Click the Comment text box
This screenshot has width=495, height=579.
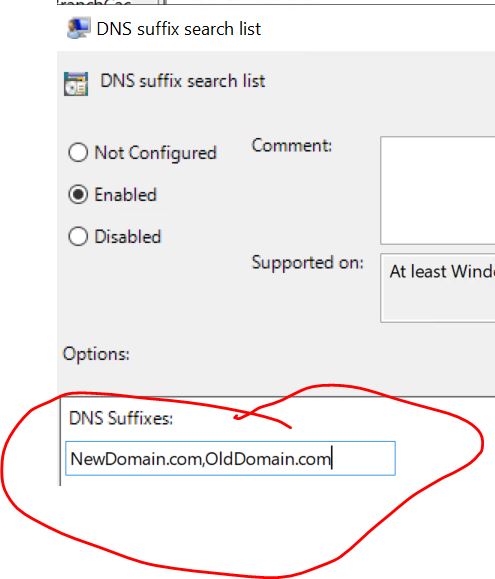coord(438,190)
